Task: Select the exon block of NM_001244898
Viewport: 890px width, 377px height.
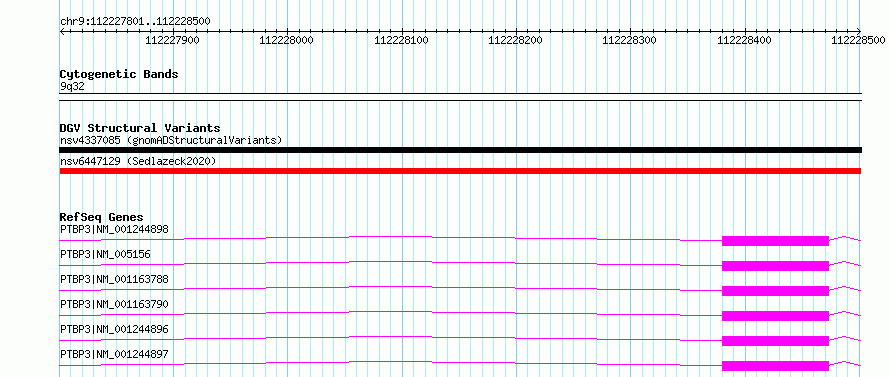Action: pos(775,241)
